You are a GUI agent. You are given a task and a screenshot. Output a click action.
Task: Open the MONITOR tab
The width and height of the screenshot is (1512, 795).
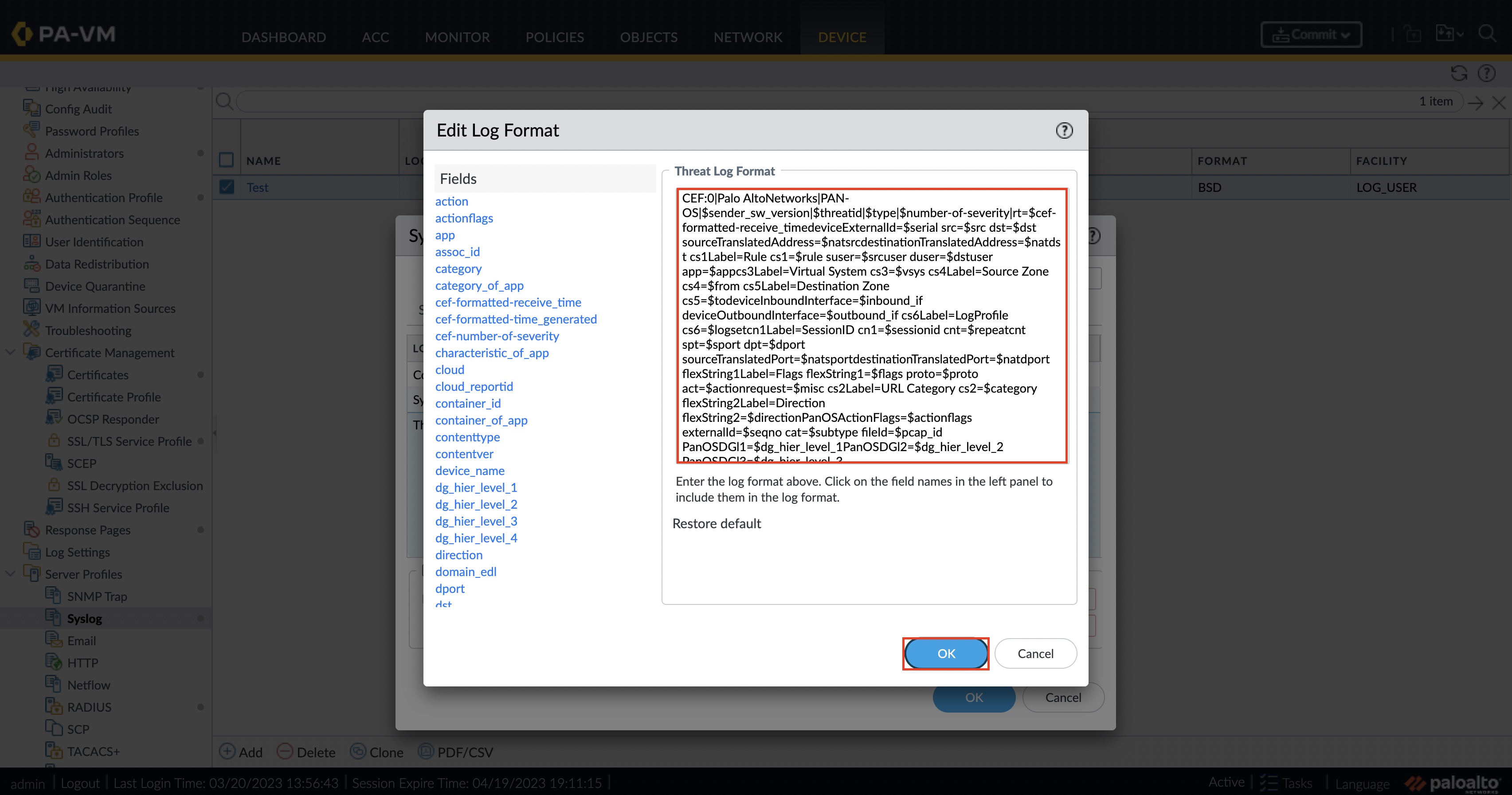point(457,37)
